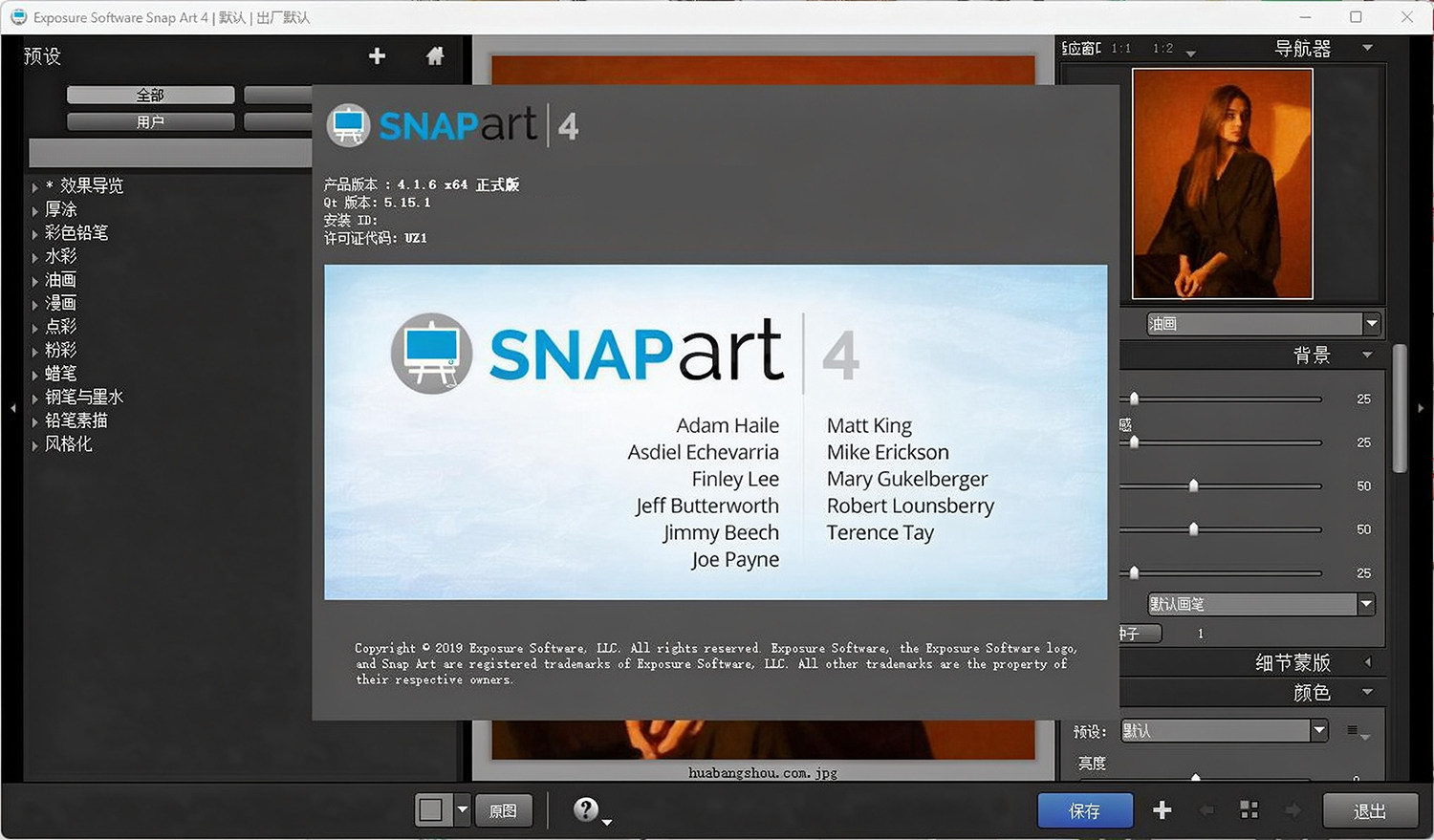Click the plus icon next to 保存

pyautogui.click(x=1162, y=810)
